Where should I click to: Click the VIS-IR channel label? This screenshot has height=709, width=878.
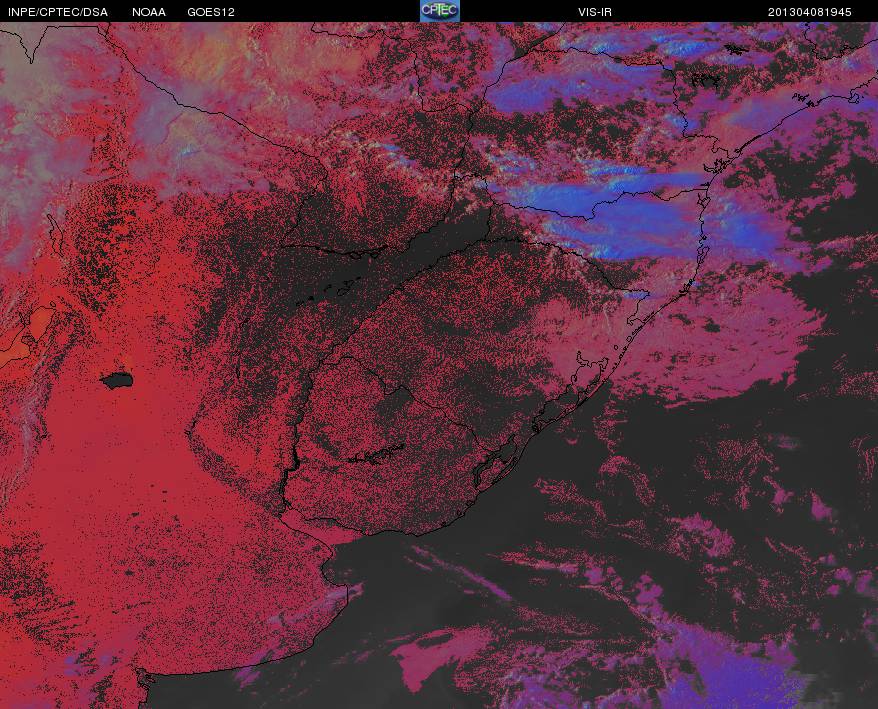tap(595, 12)
